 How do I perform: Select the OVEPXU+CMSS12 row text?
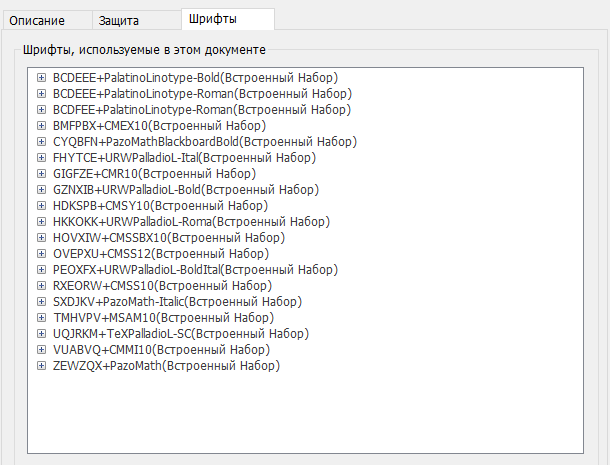point(161,254)
